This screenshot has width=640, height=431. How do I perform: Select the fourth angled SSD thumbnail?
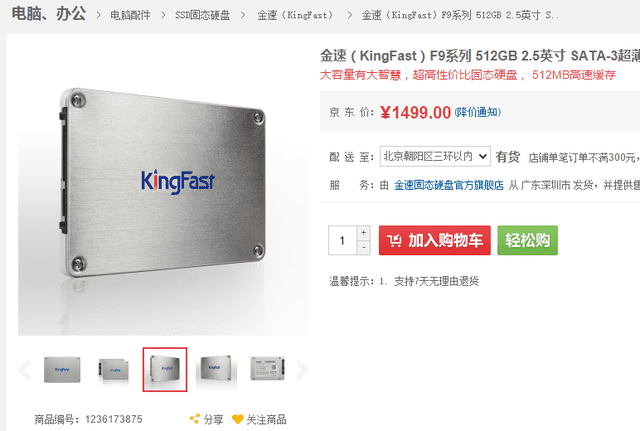tap(216, 370)
